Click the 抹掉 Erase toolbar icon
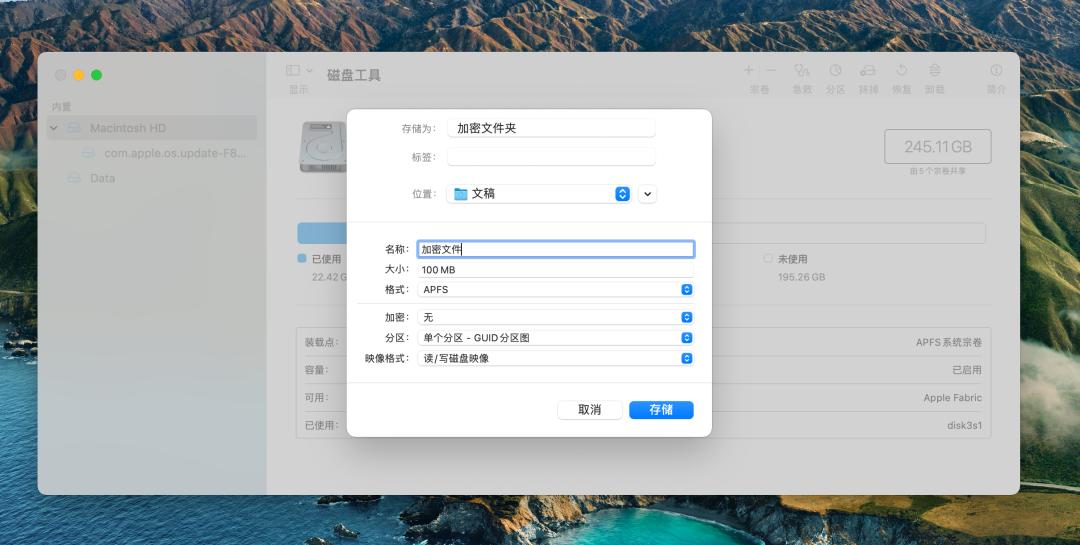The width and height of the screenshot is (1080, 545). pyautogui.click(x=868, y=70)
